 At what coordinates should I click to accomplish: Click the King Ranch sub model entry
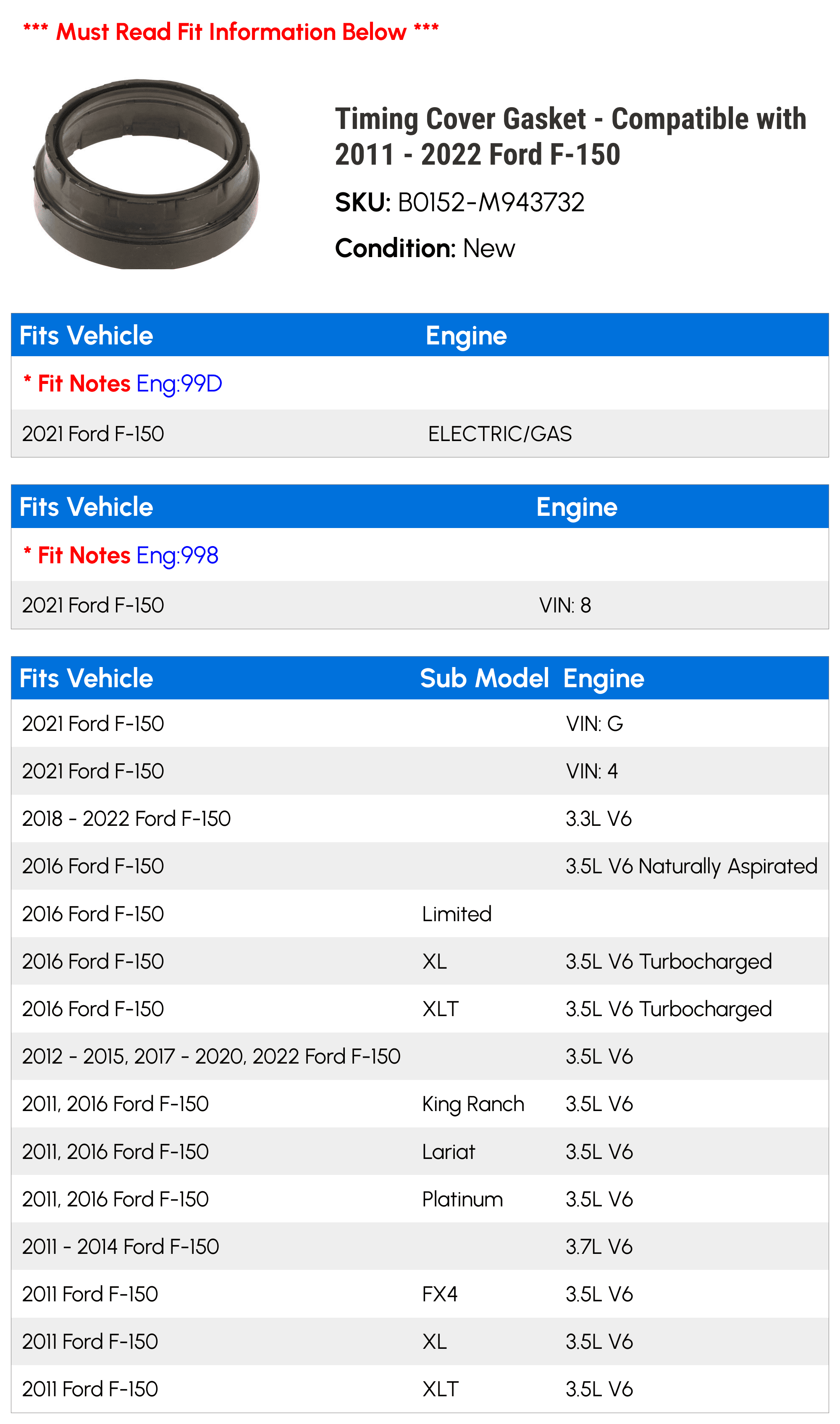473,1103
